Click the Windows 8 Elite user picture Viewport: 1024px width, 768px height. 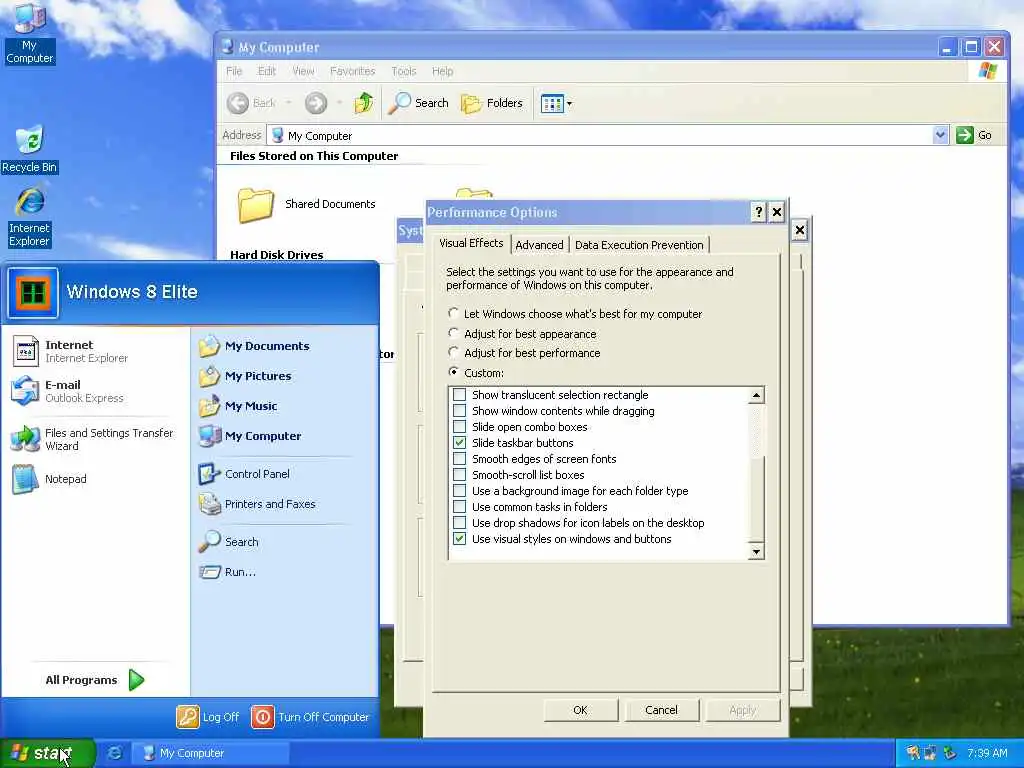tap(33, 293)
